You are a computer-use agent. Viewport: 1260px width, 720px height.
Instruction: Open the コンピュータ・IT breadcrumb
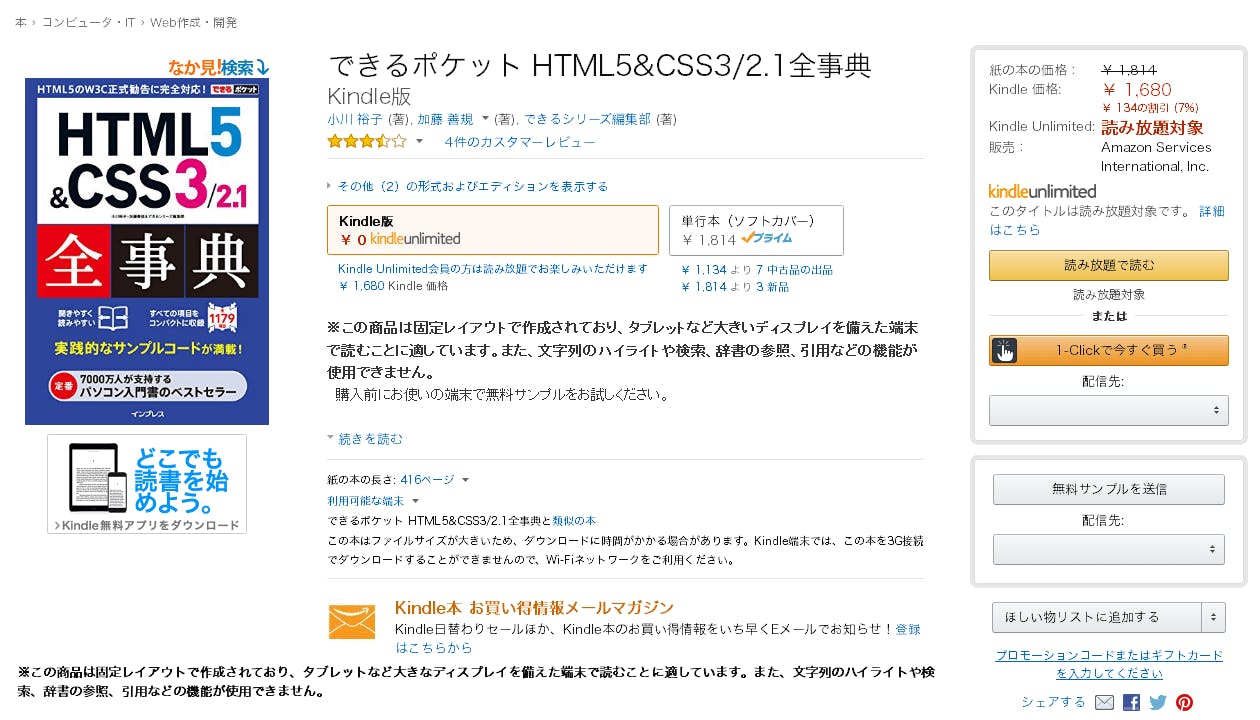(88, 22)
